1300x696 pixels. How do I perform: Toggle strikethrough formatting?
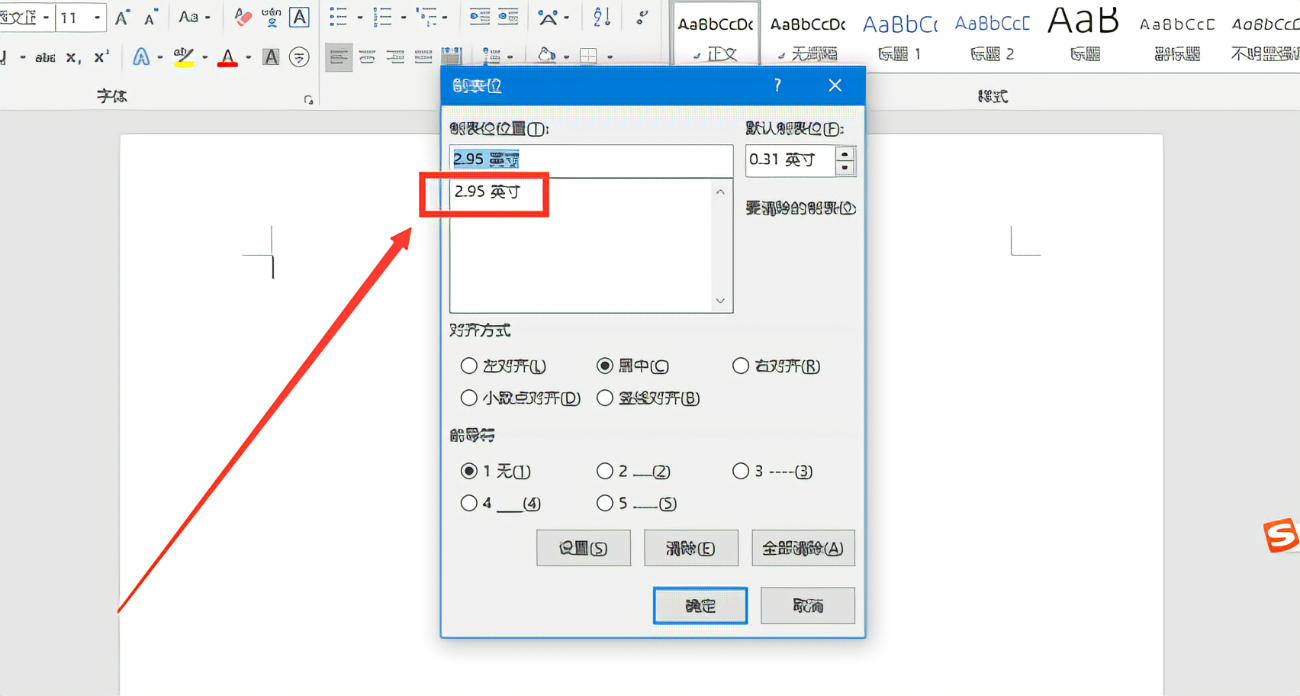(45, 57)
